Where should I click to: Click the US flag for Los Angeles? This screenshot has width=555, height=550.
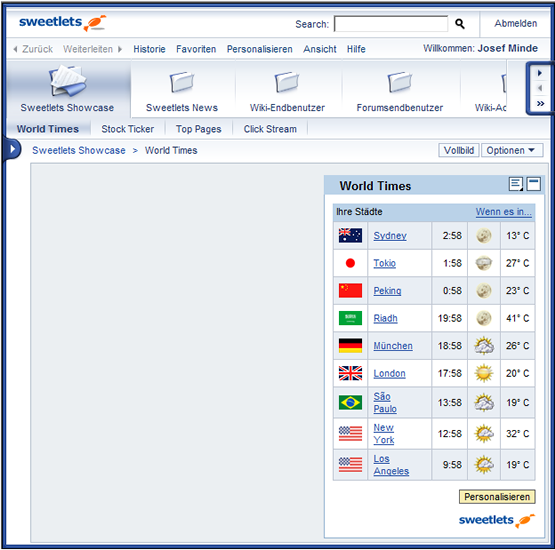point(350,464)
